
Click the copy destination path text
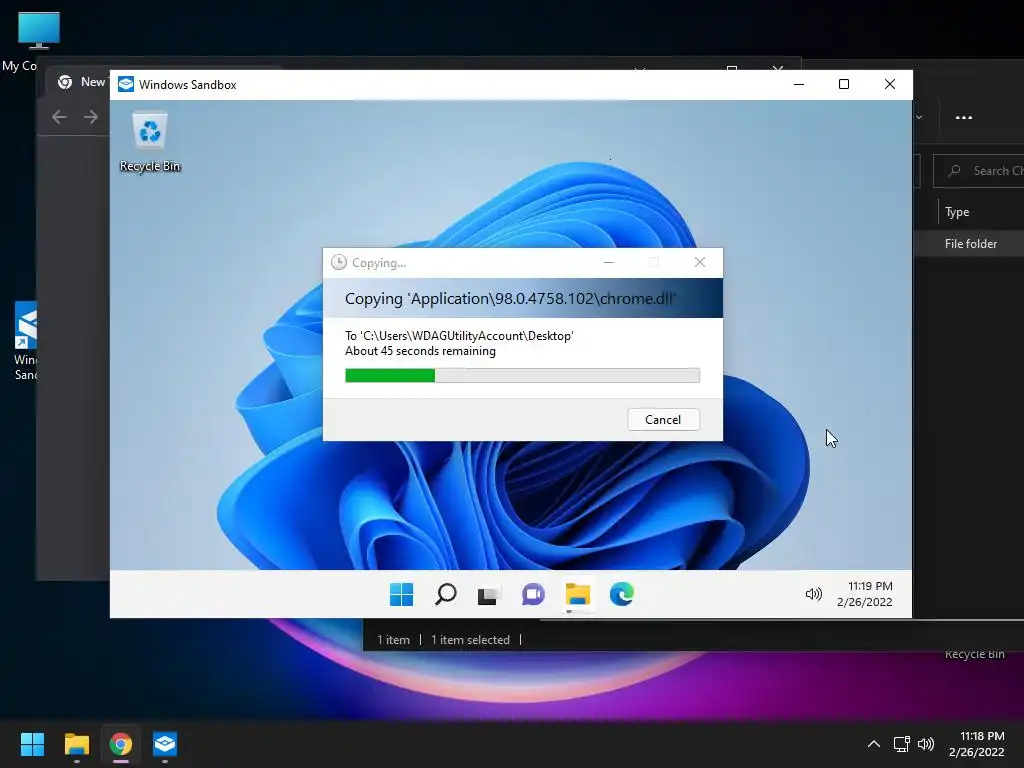(458, 336)
